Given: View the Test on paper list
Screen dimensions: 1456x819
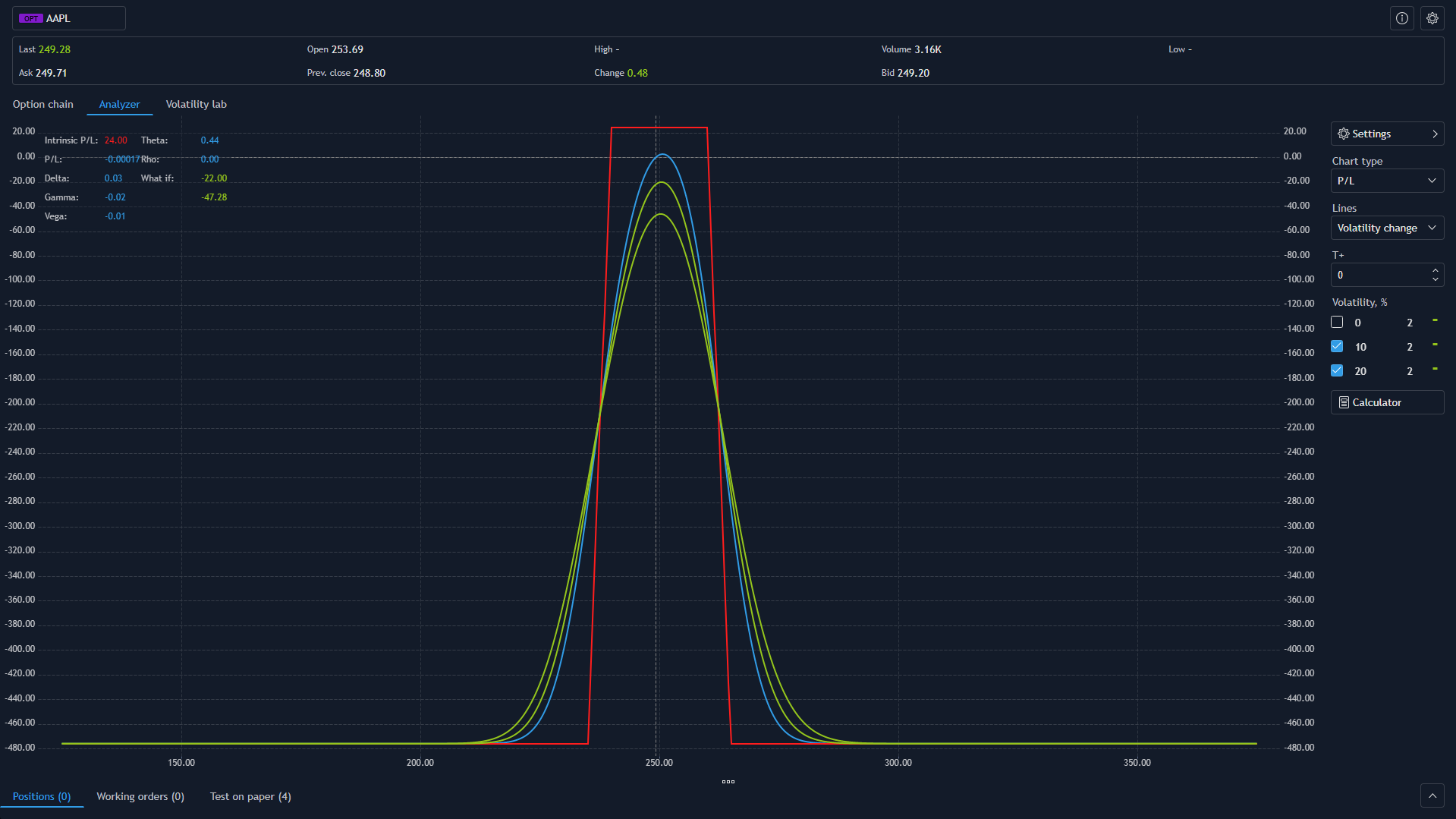Looking at the screenshot, I should tap(250, 795).
